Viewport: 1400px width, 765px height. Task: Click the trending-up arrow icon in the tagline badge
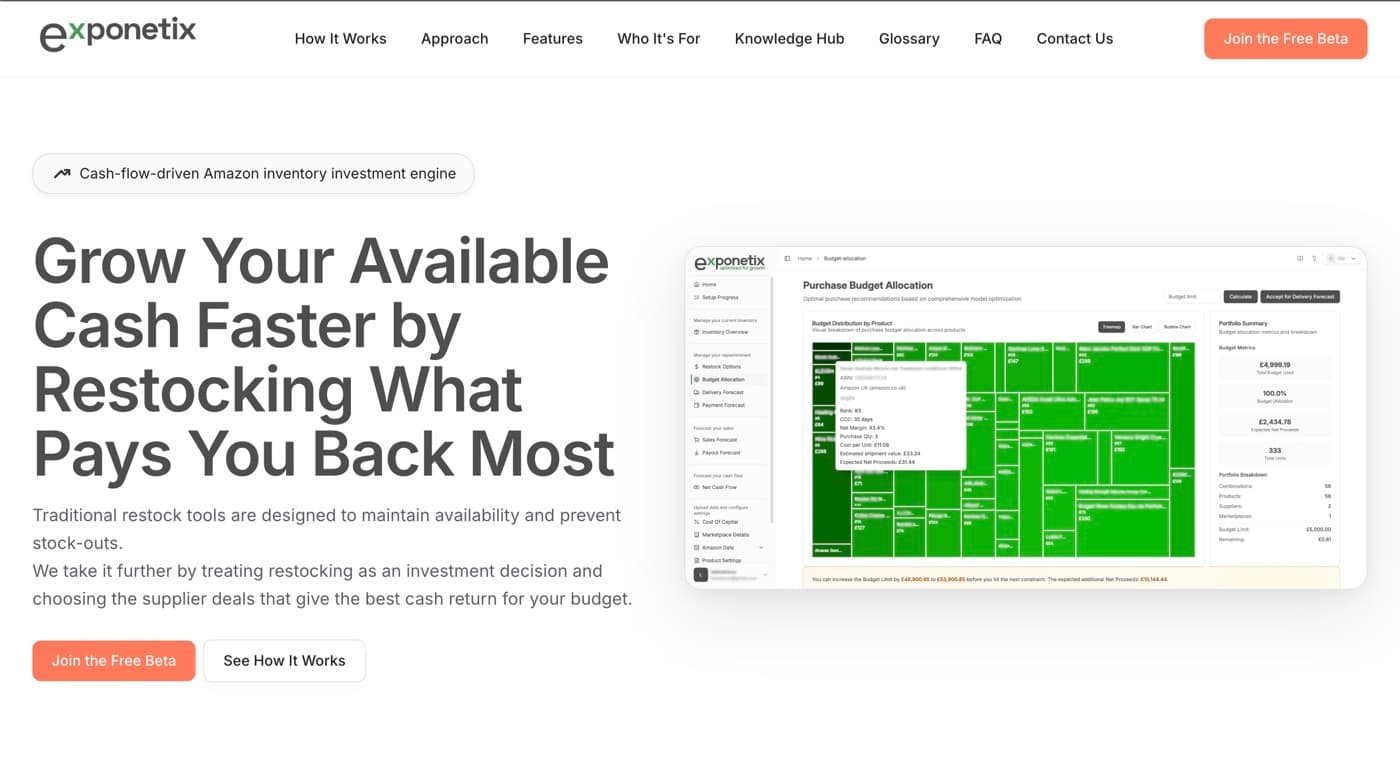(x=62, y=173)
